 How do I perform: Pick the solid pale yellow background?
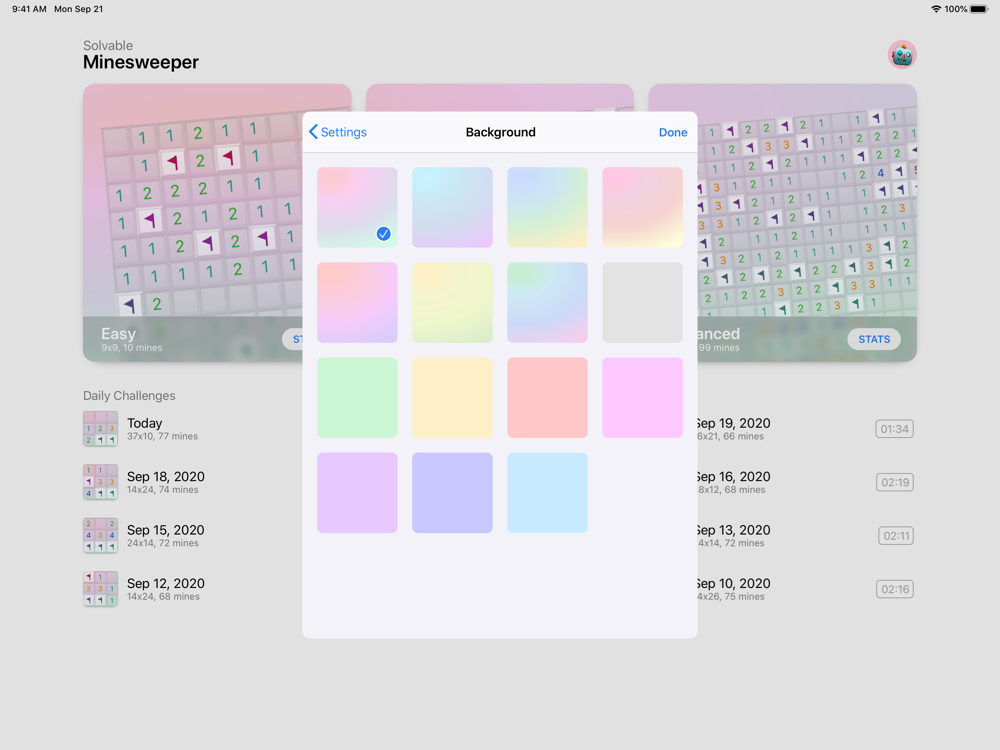pos(452,397)
